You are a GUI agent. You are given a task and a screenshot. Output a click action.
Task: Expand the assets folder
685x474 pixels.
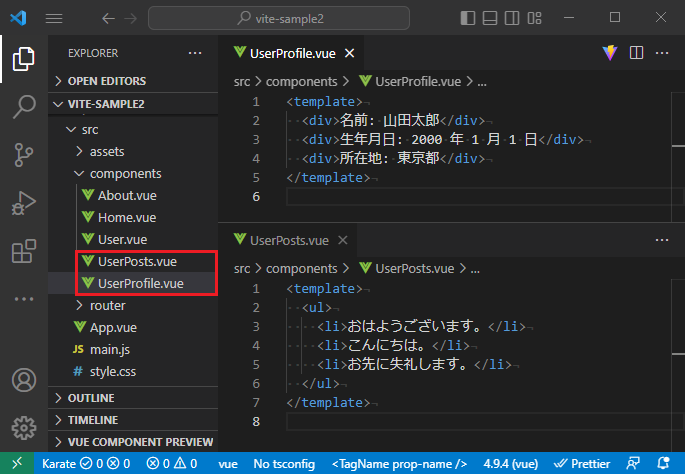coord(133,152)
